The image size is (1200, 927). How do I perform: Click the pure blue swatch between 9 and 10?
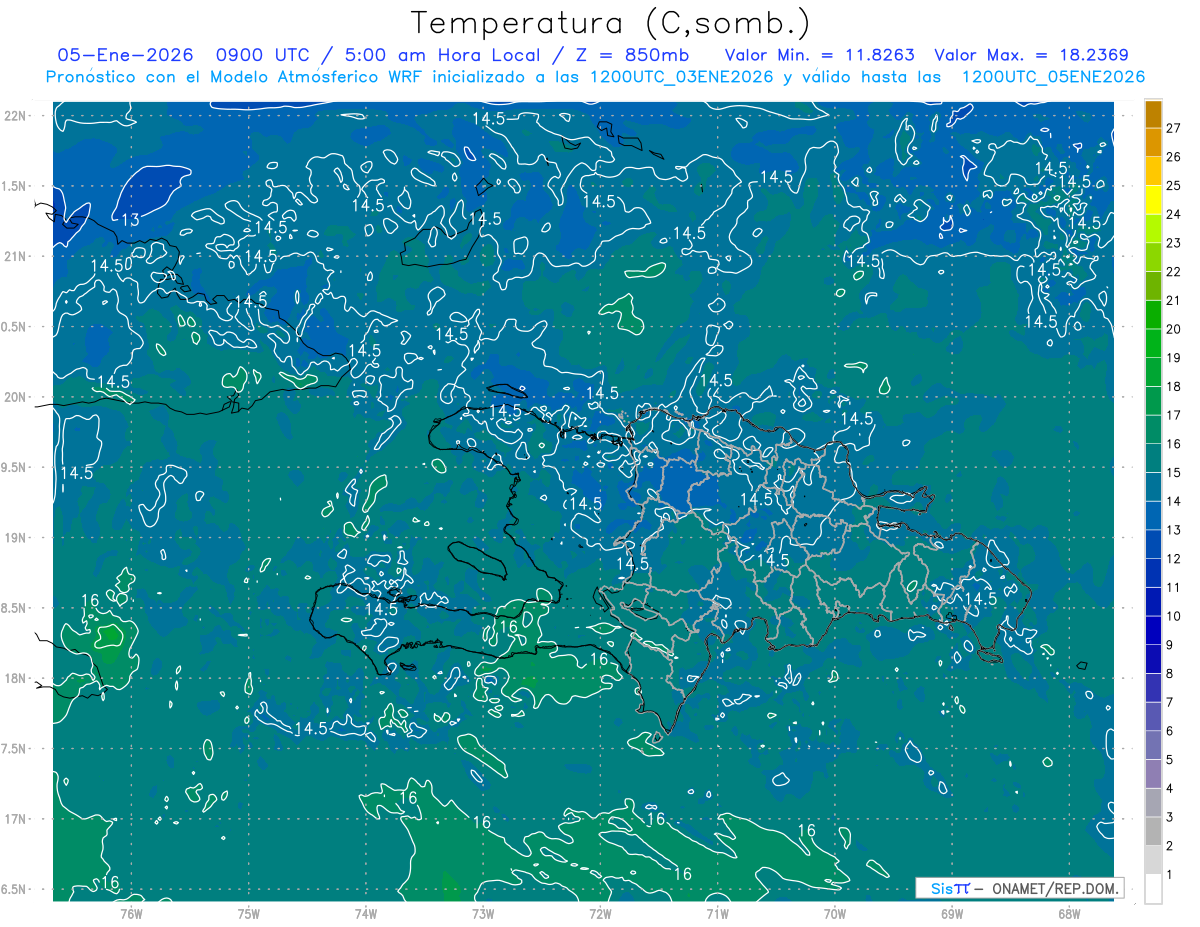pos(1153,630)
